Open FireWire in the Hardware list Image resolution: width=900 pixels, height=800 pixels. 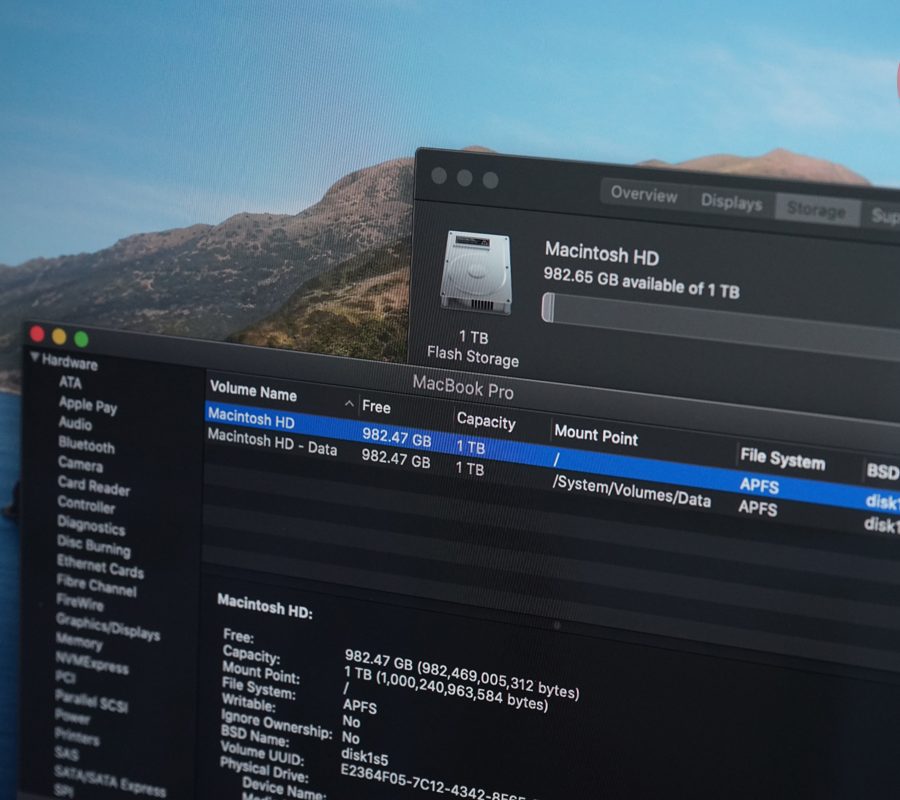(80, 602)
